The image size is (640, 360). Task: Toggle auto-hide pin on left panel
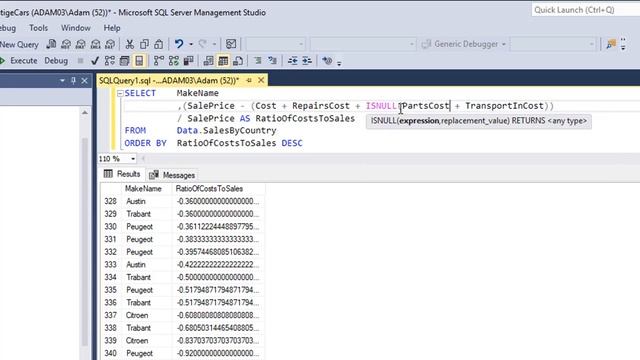pos(73,80)
